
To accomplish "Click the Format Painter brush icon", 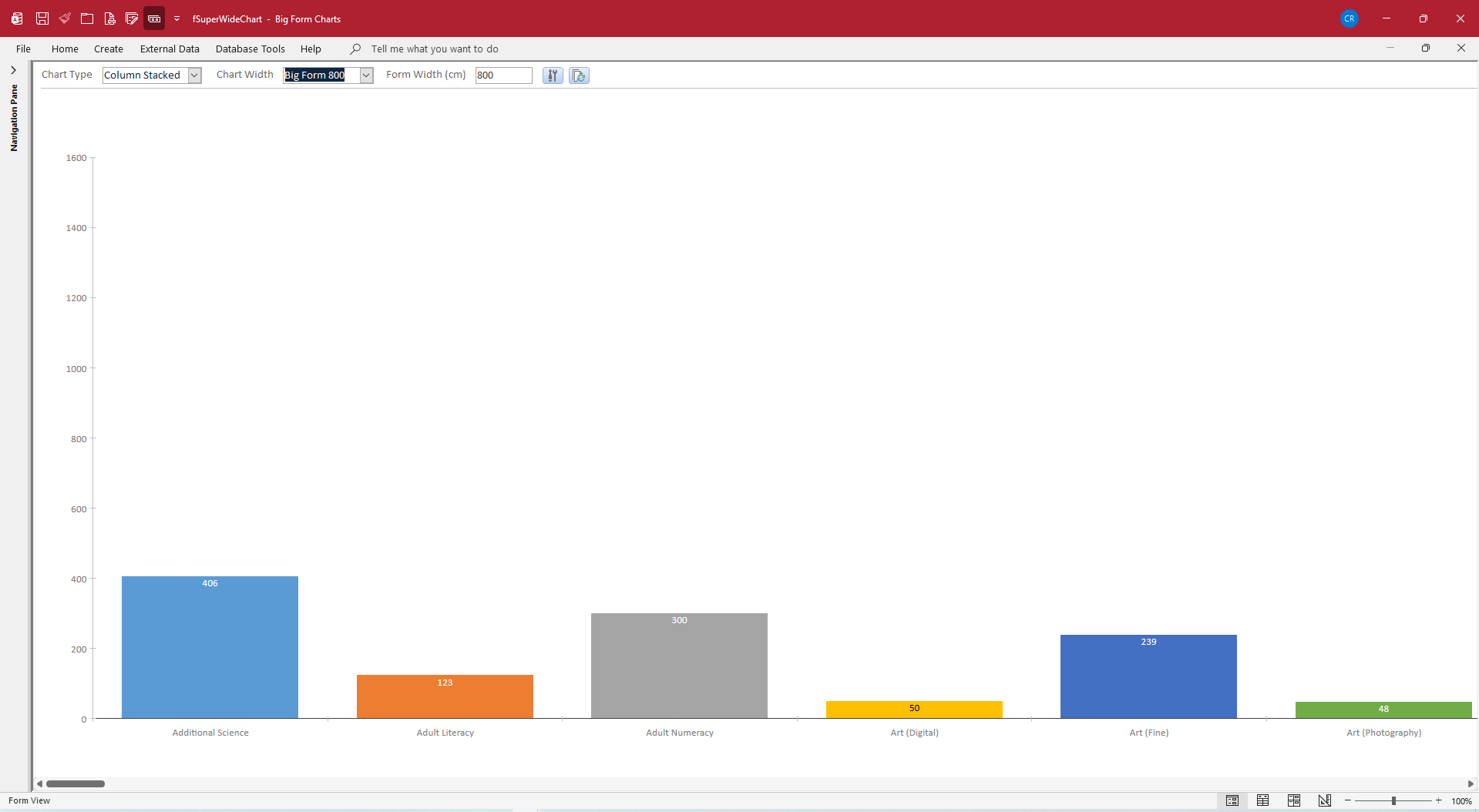I will tap(65, 18).
